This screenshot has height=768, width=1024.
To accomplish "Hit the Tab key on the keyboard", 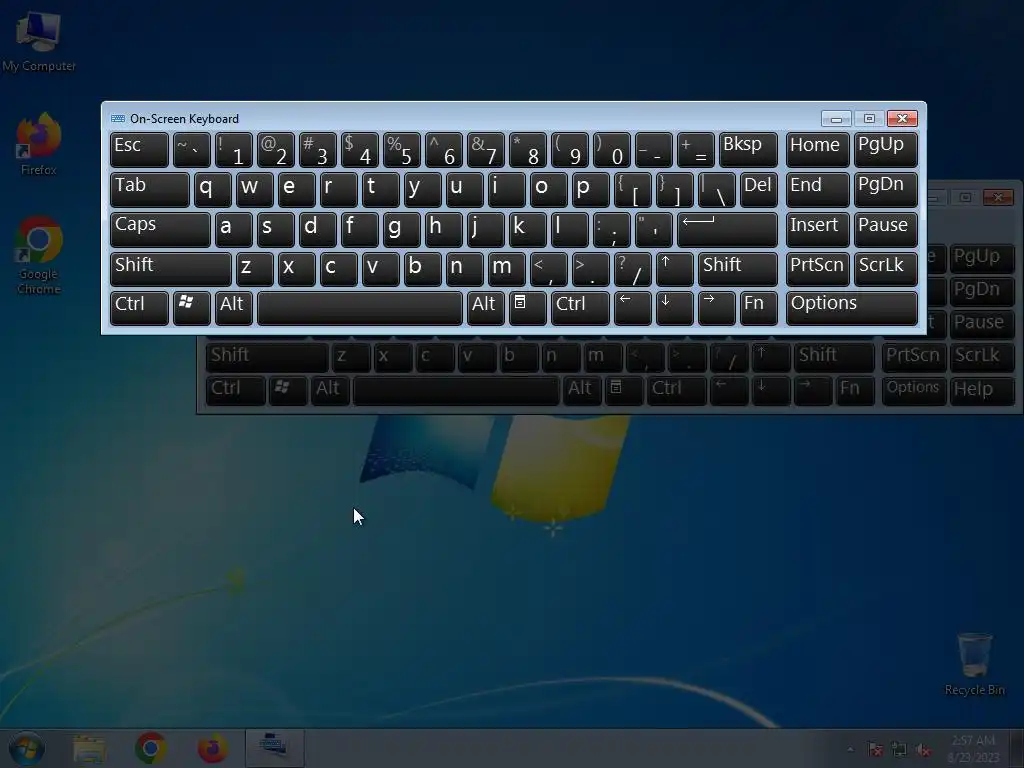I will [x=150, y=189].
